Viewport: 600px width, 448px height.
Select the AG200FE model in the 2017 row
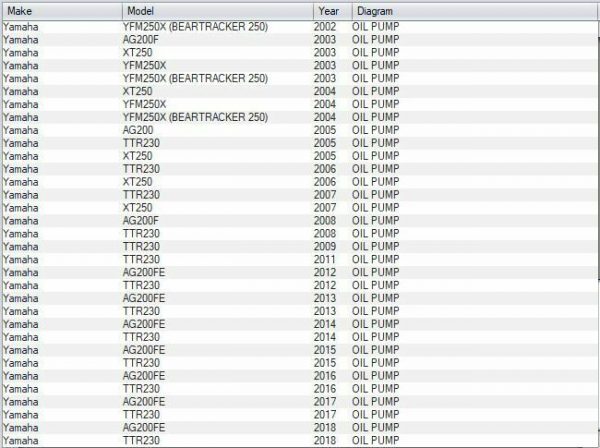144,402
